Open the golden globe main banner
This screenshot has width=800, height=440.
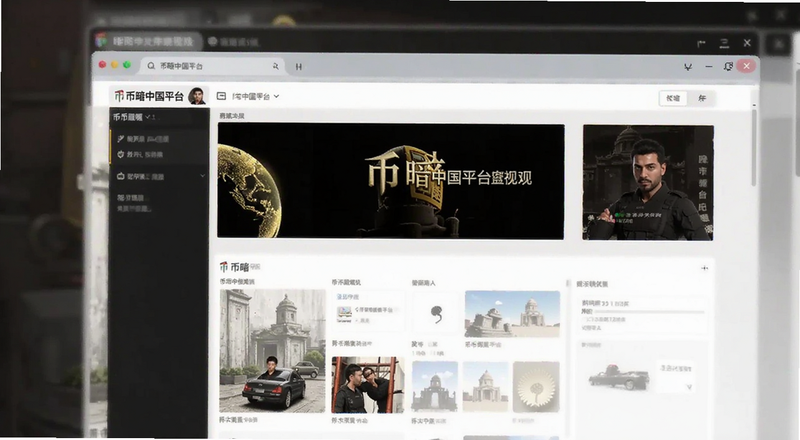click(x=391, y=181)
